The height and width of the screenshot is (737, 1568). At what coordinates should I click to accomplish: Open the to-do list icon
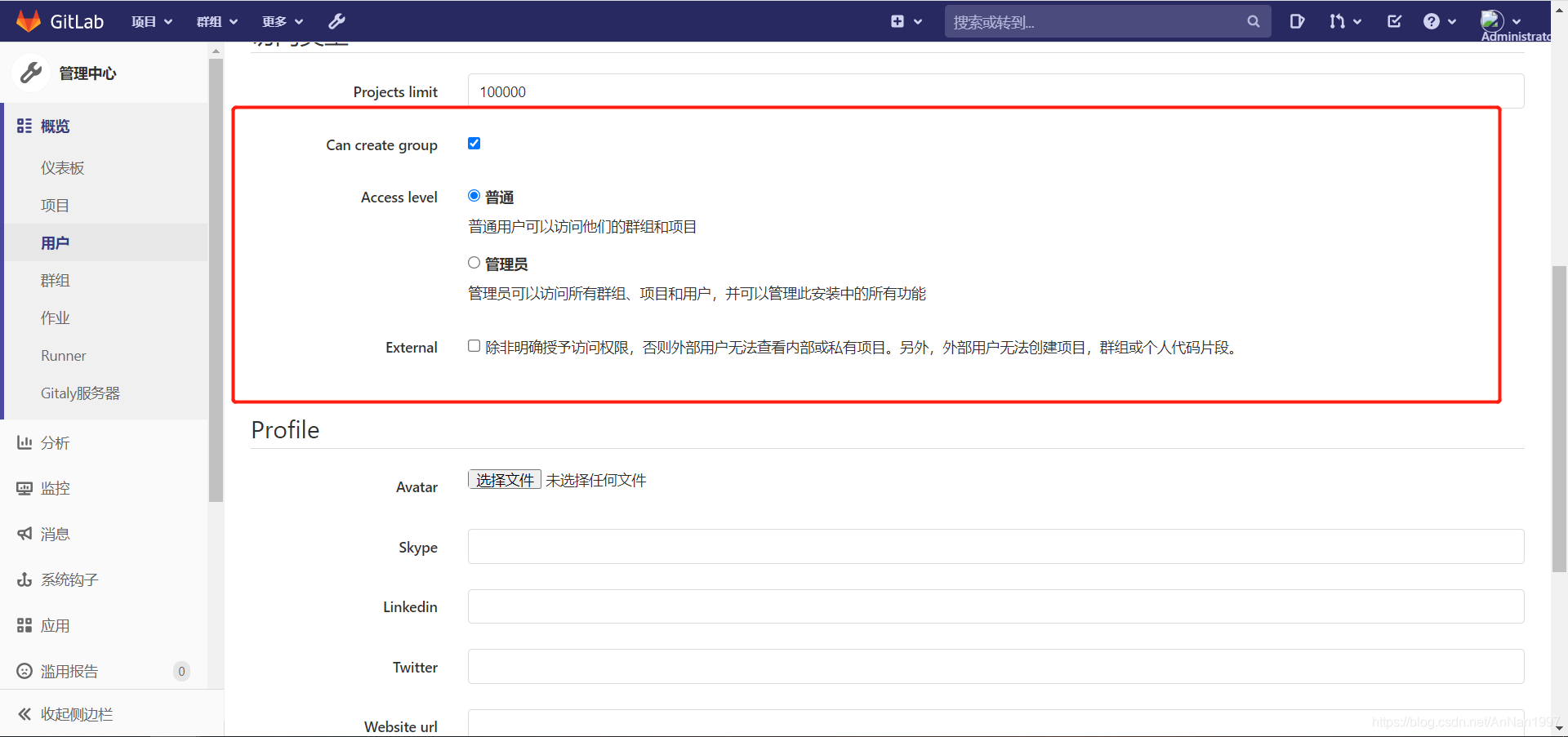(x=1395, y=21)
